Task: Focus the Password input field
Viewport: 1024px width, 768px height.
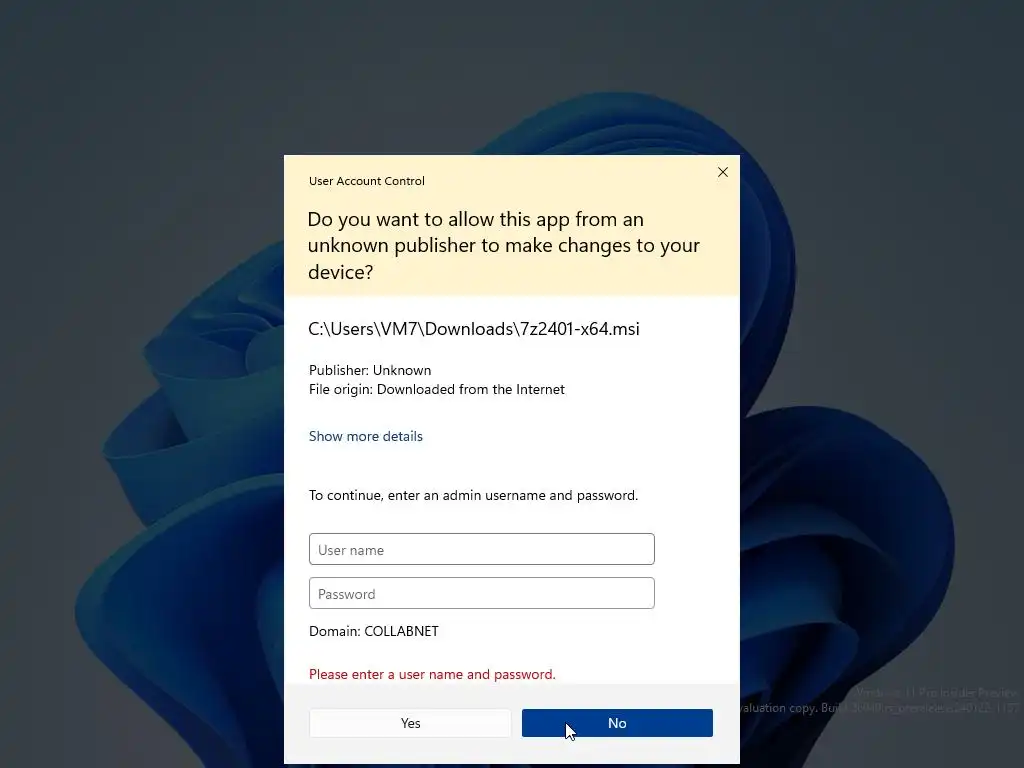Action: coord(481,593)
